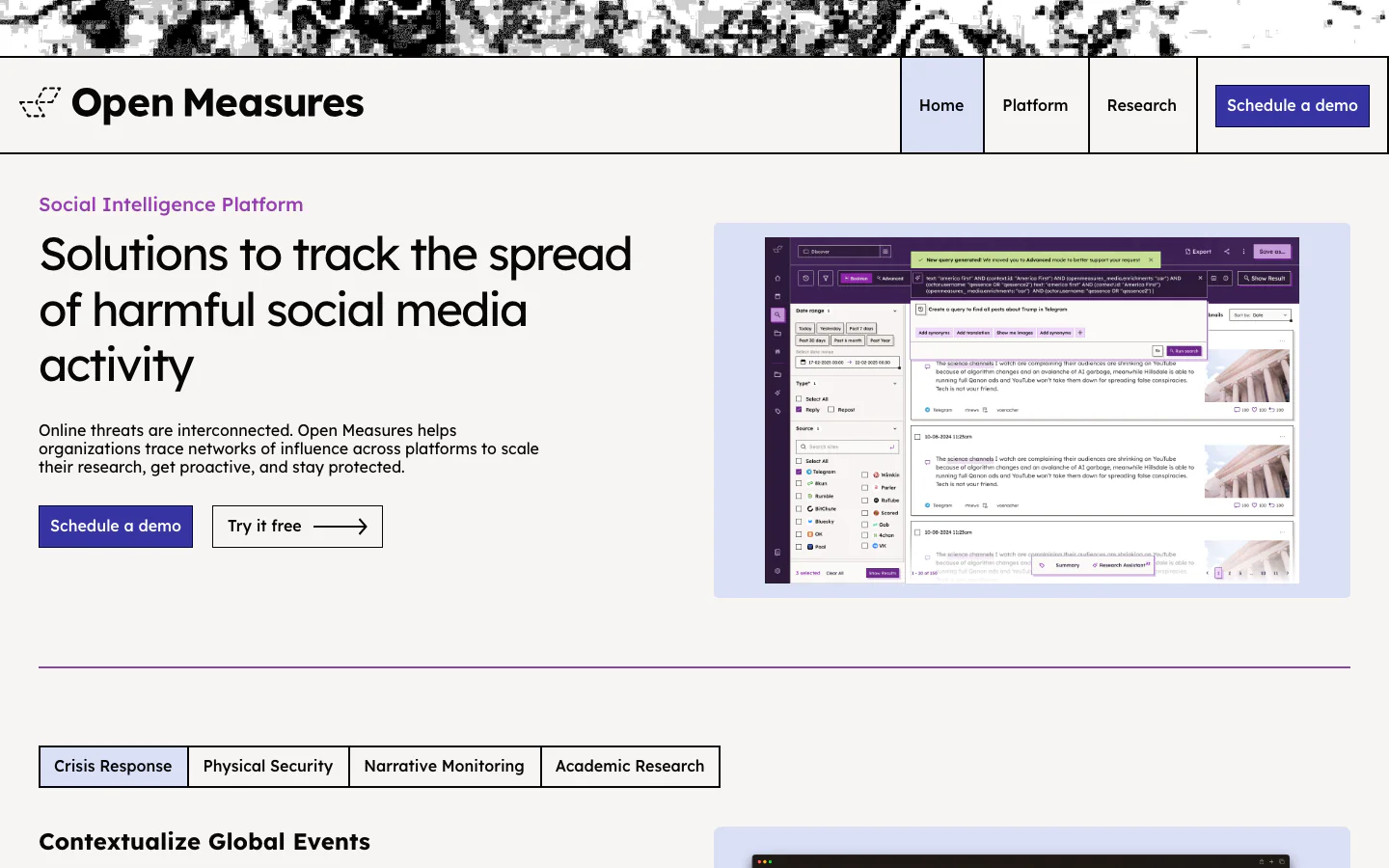Open the Sort by Date dropdown
The image size is (1389, 868).
[x=1261, y=315]
